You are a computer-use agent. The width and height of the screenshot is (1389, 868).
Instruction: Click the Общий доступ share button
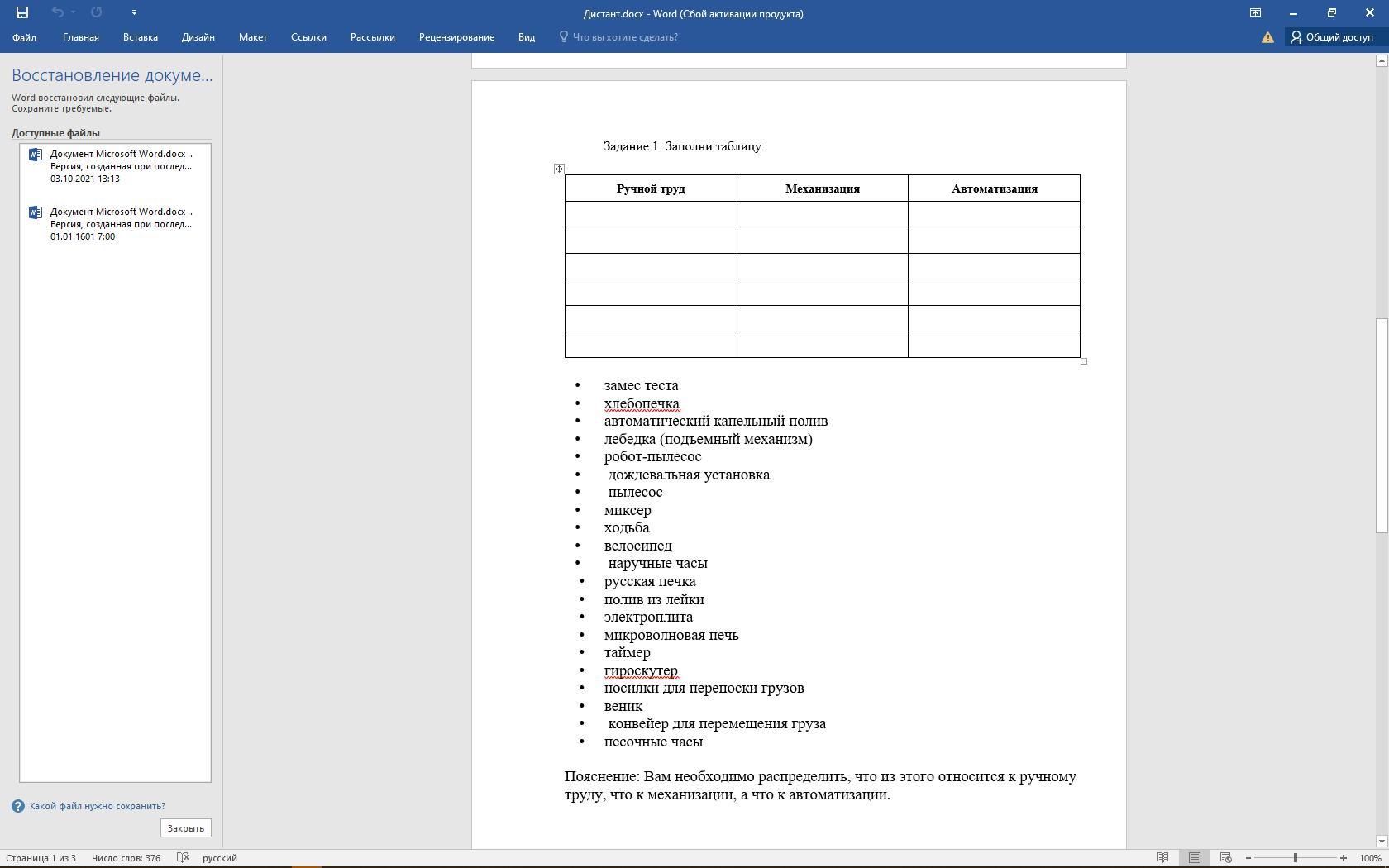coord(1332,37)
